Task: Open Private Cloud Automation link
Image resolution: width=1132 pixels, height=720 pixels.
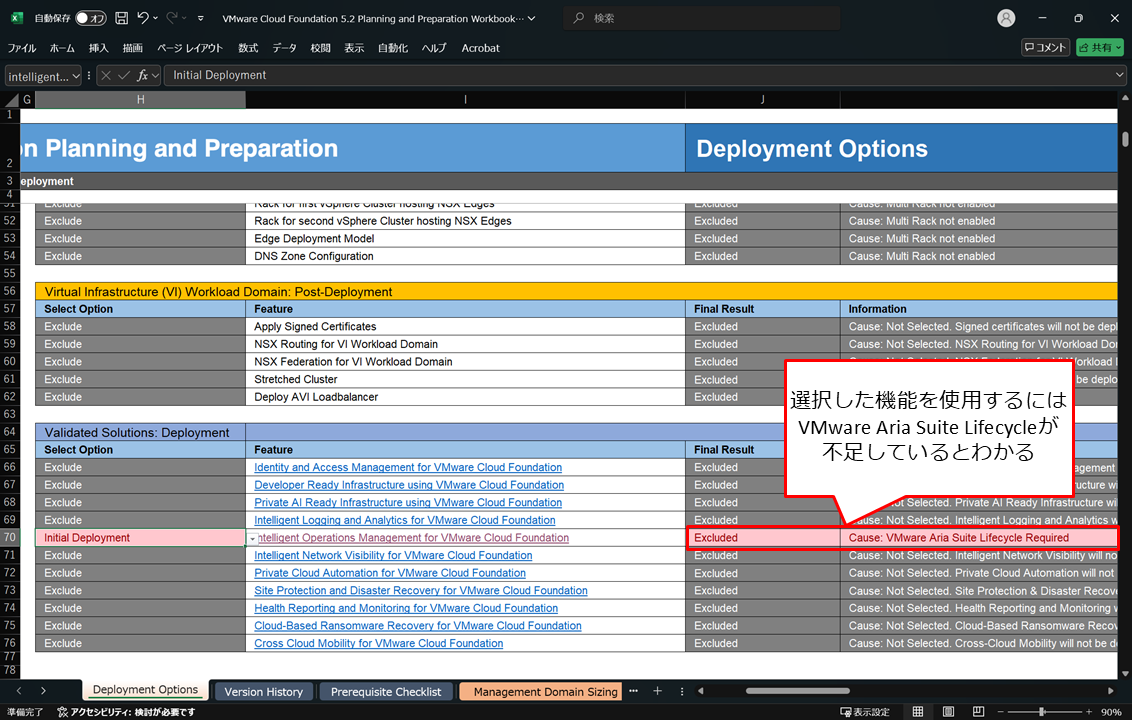Action: coord(390,573)
